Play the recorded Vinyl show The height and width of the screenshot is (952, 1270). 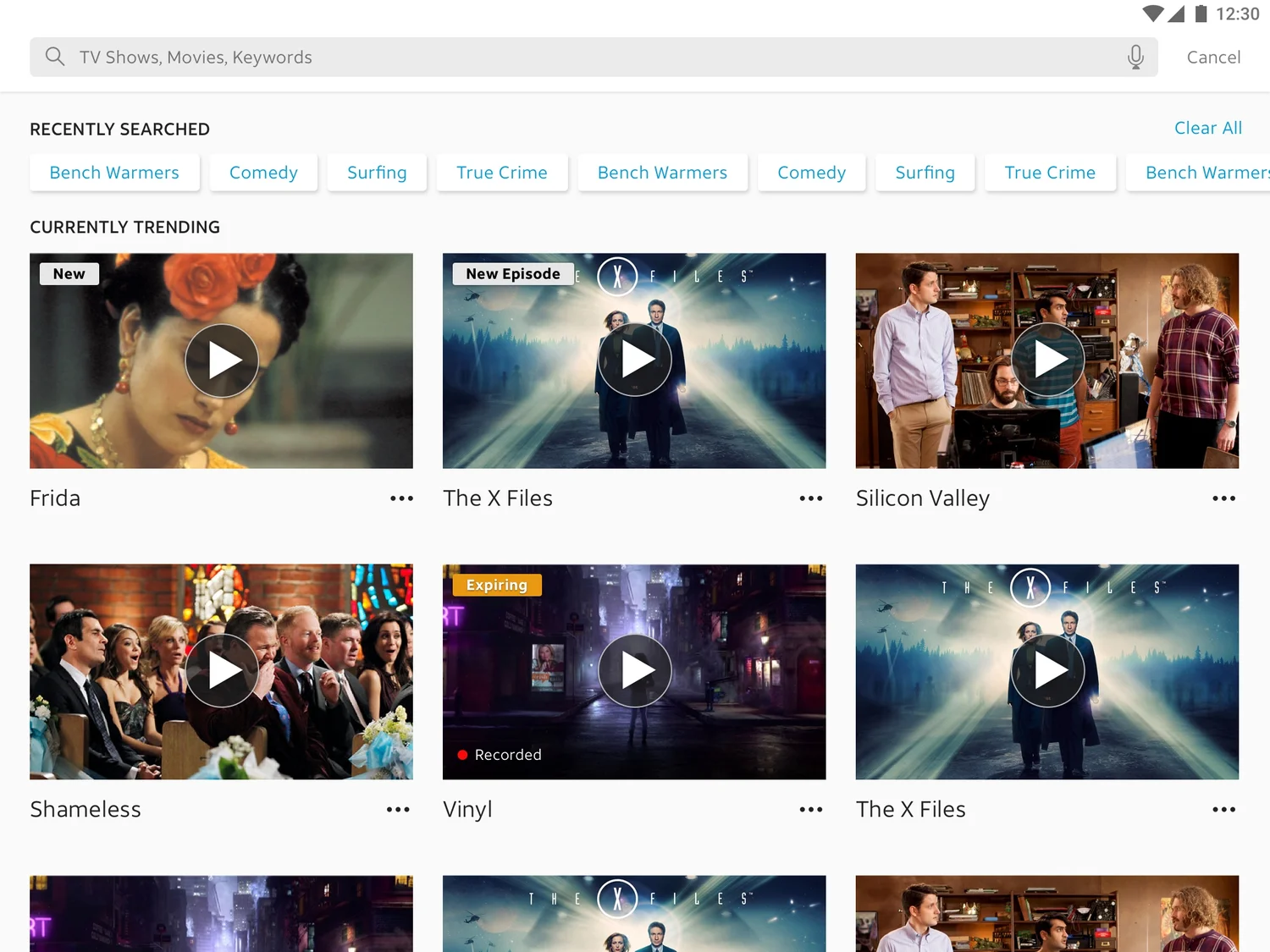click(635, 671)
